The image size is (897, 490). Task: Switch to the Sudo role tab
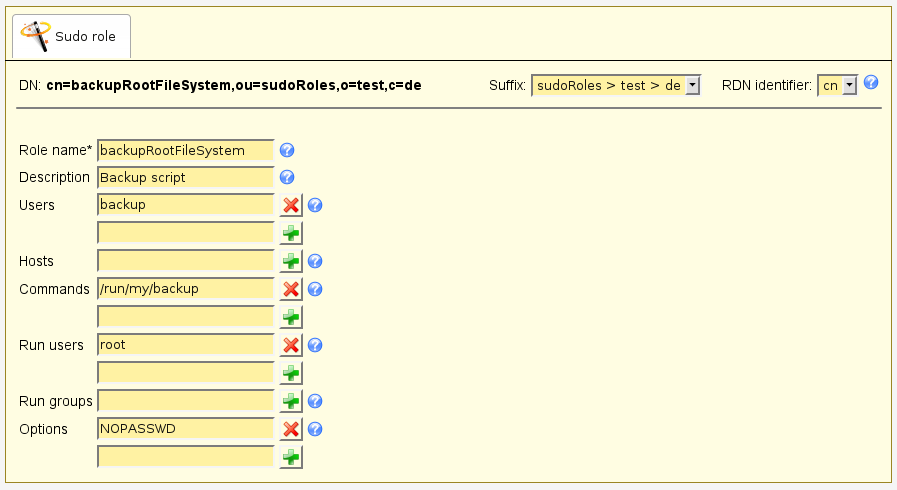(71, 37)
